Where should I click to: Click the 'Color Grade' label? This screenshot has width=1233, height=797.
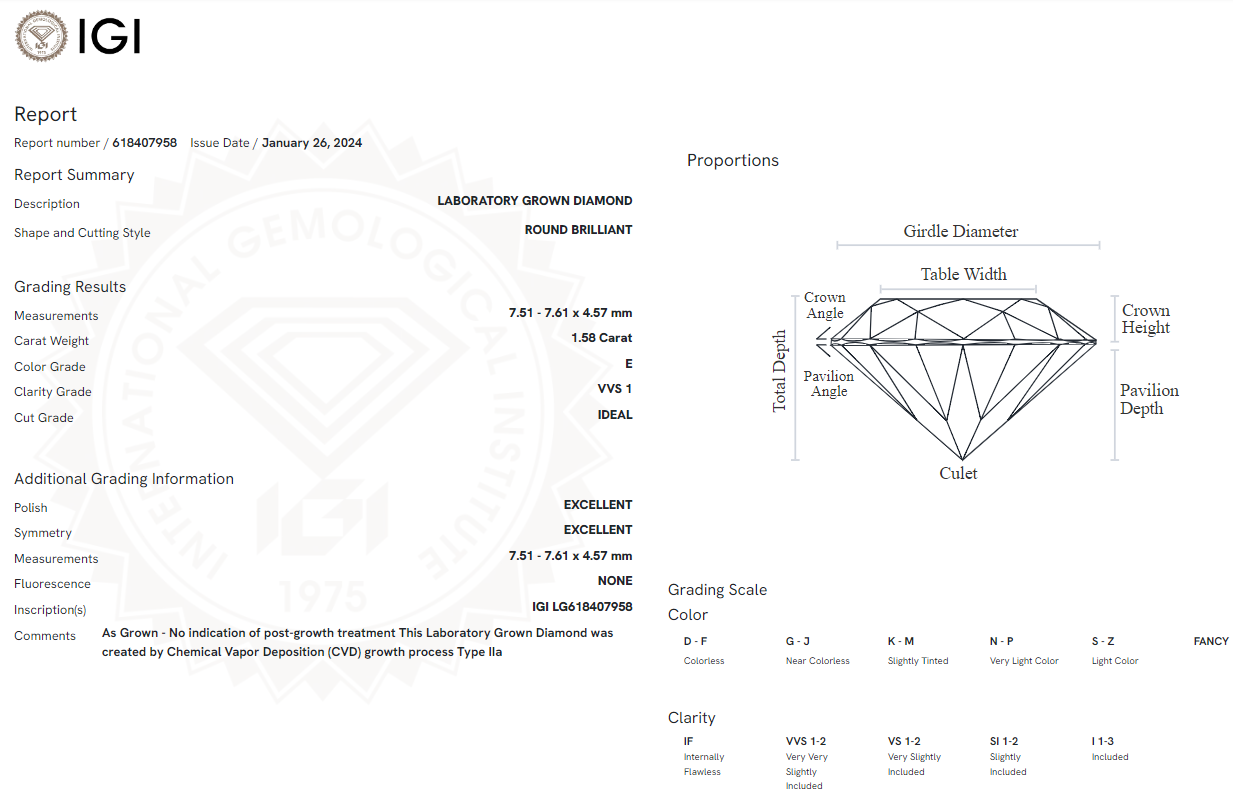coord(50,367)
